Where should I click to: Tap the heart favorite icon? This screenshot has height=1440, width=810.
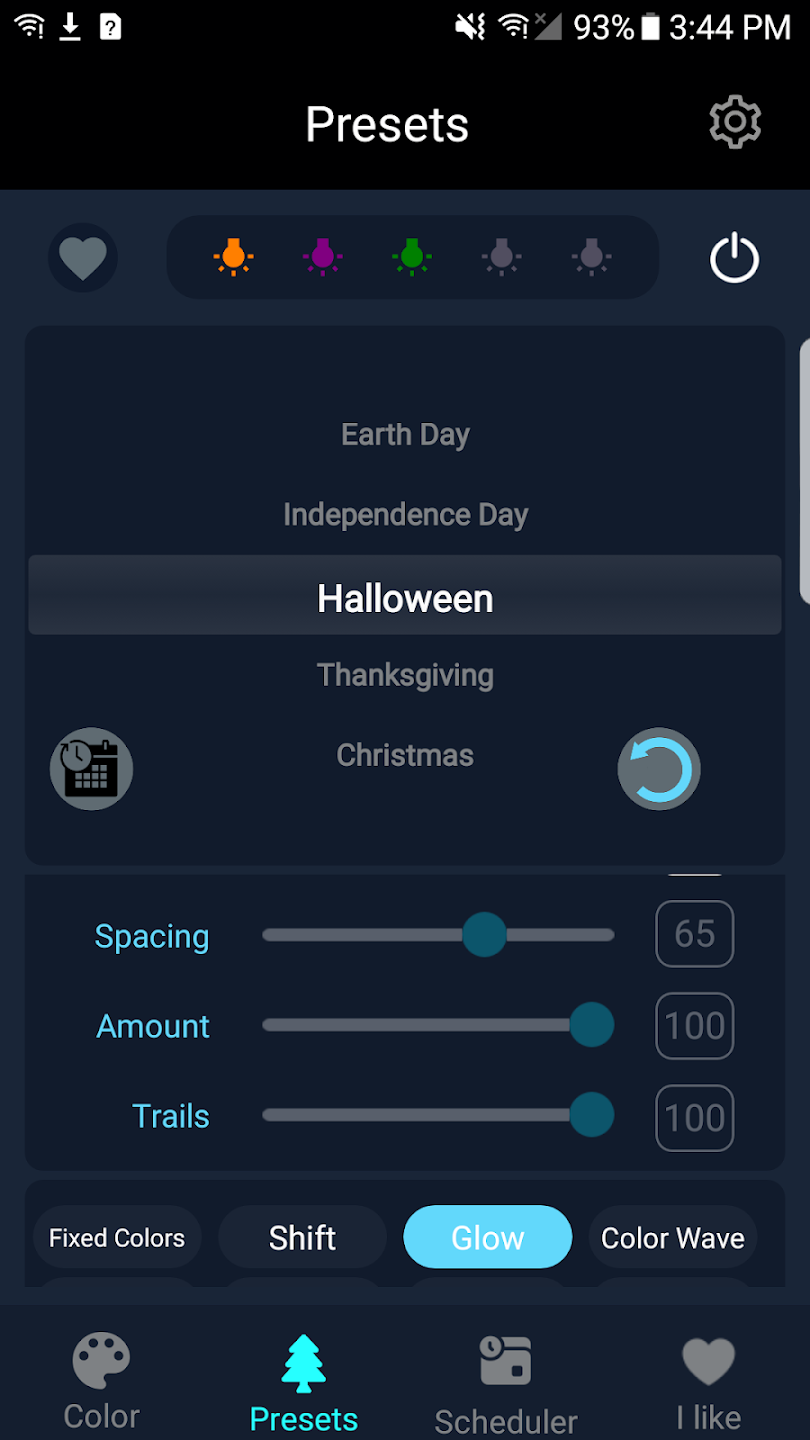[x=83, y=258]
